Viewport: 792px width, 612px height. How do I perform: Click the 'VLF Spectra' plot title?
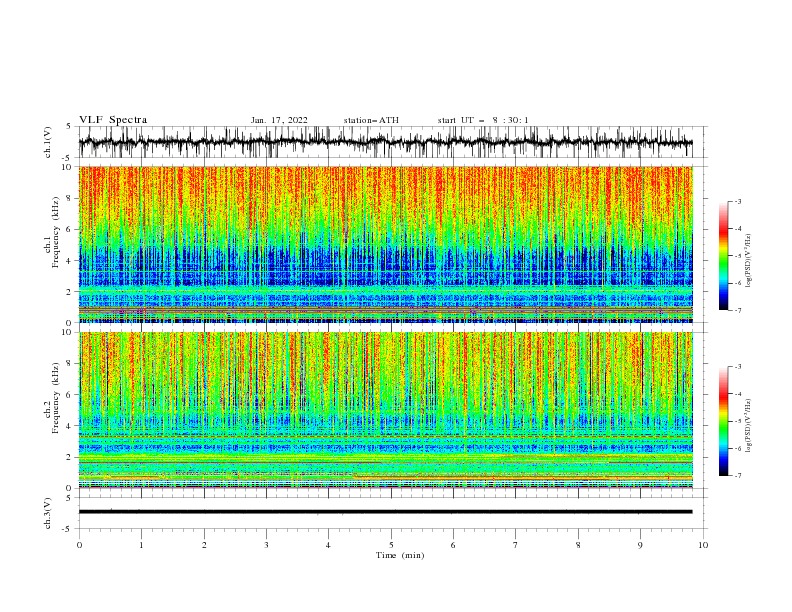113,120
